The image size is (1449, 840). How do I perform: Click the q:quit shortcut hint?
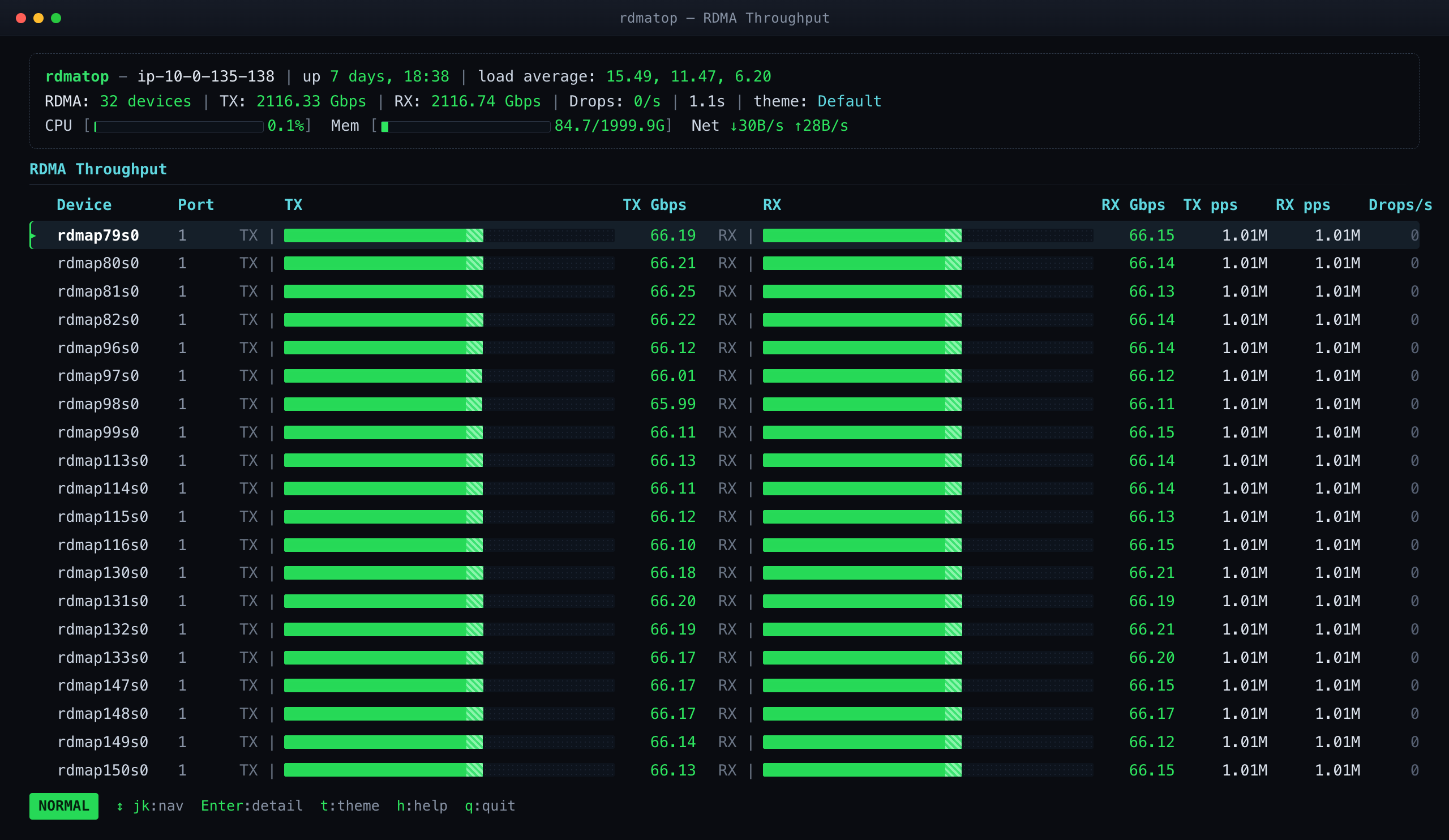[490, 806]
